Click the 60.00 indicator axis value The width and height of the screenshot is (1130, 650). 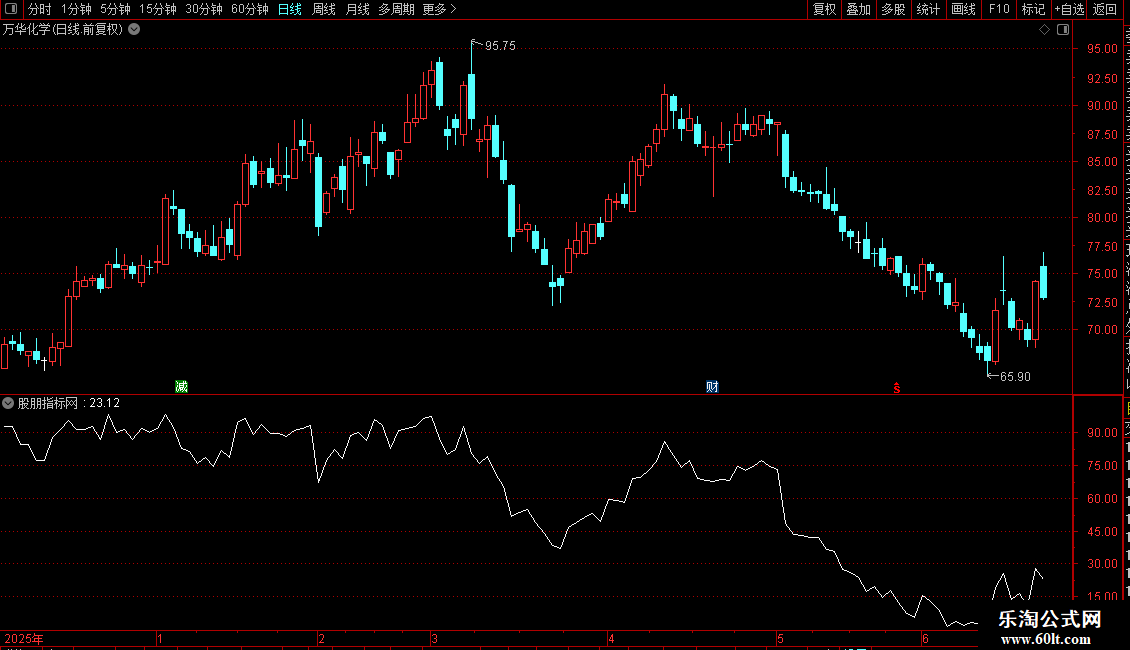(x=1103, y=499)
